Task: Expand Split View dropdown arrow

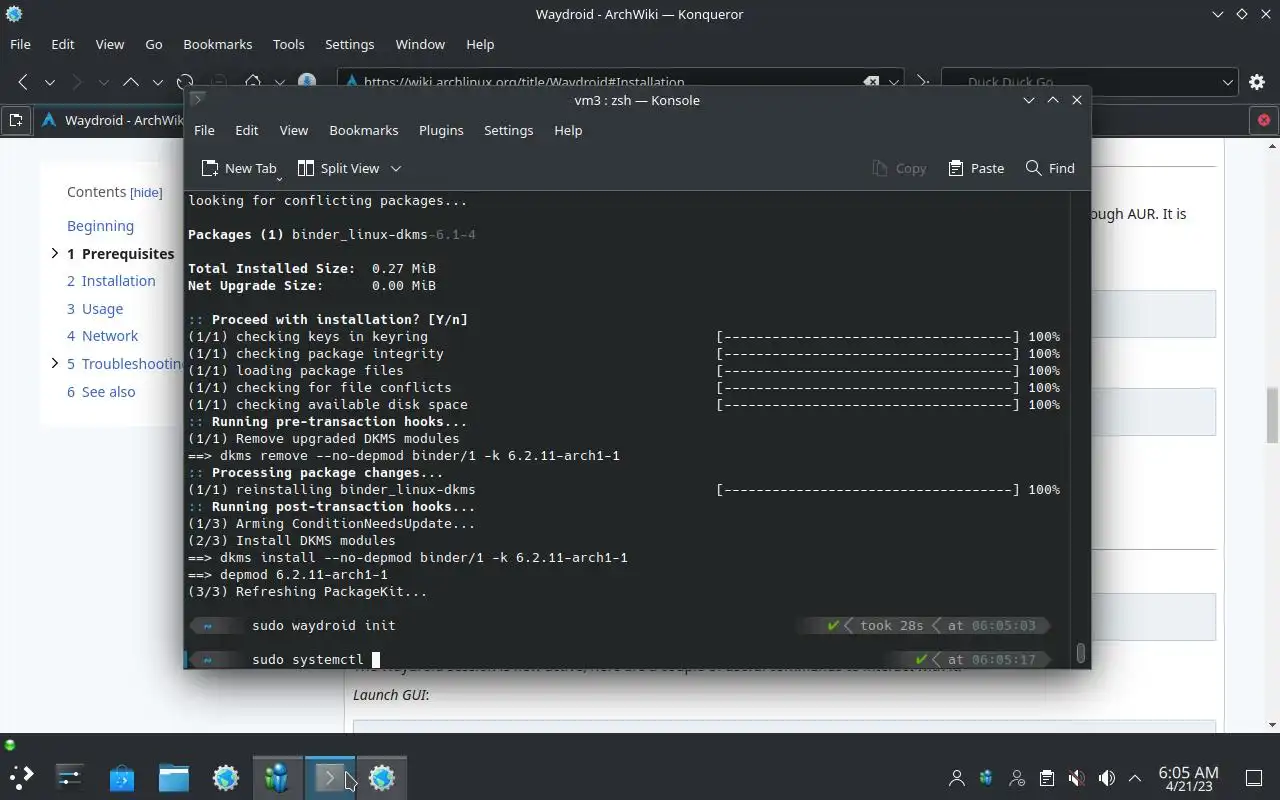Action: 395,168
